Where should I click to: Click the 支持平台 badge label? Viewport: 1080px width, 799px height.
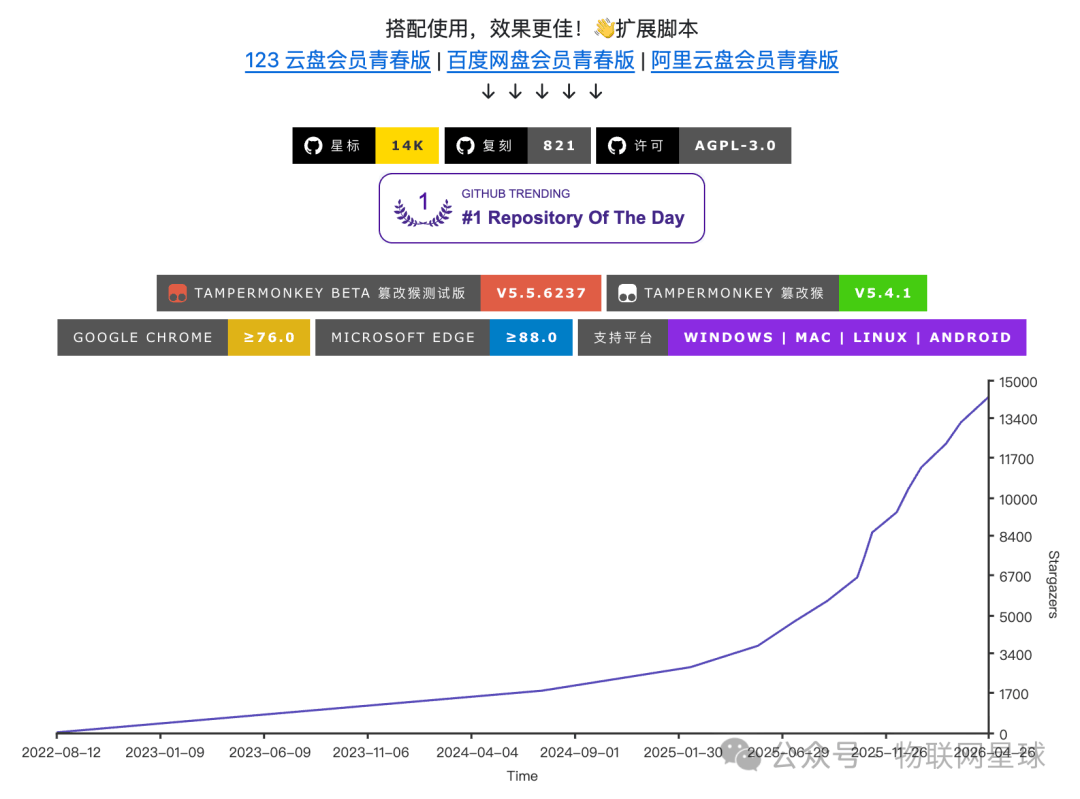623,338
